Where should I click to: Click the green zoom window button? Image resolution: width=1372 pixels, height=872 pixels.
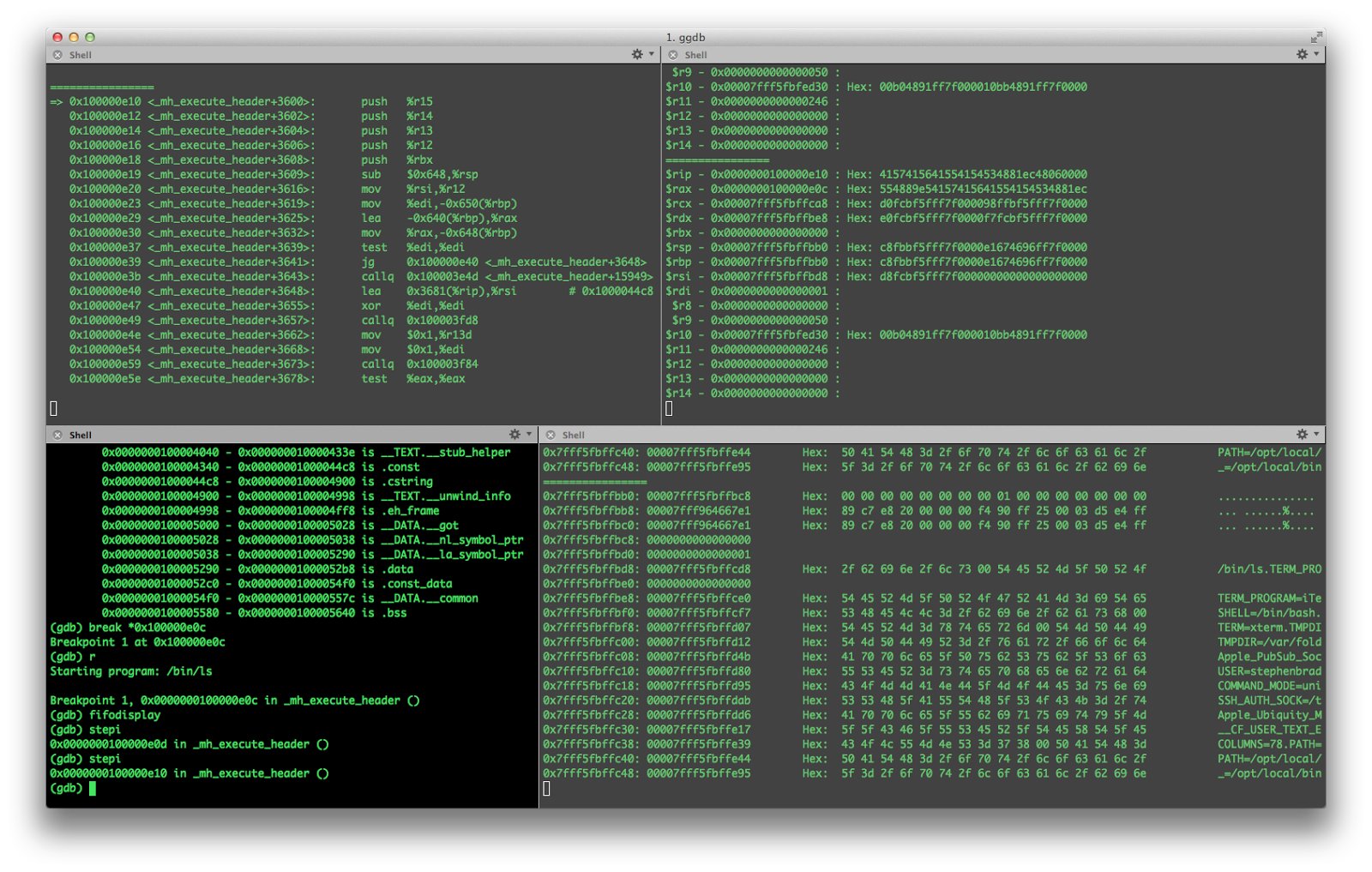tap(90, 37)
